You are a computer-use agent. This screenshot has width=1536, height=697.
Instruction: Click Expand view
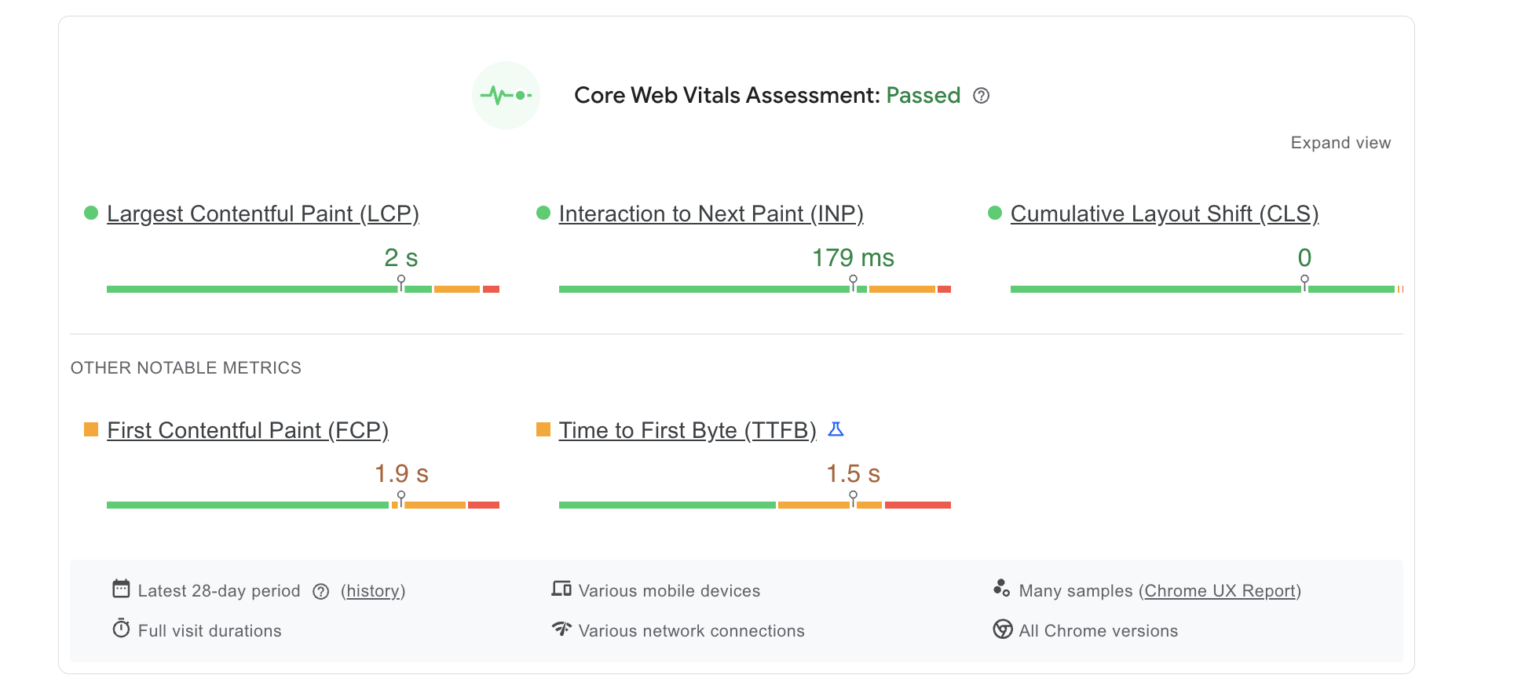click(1340, 142)
